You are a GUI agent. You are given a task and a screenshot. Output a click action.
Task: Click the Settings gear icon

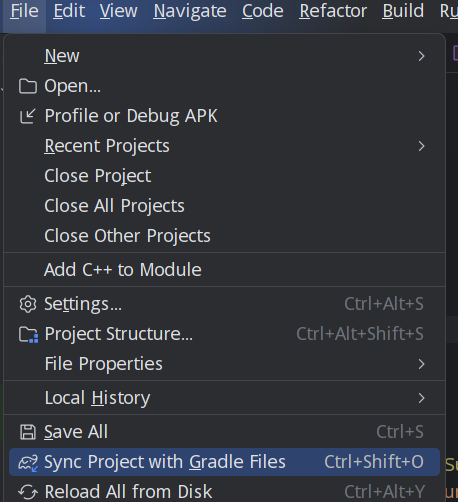(28, 304)
